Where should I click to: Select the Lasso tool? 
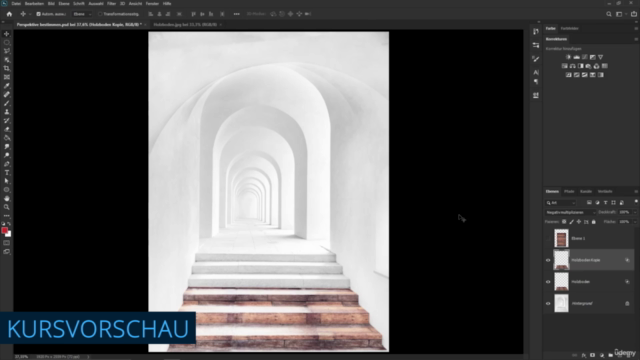pyautogui.click(x=7, y=51)
